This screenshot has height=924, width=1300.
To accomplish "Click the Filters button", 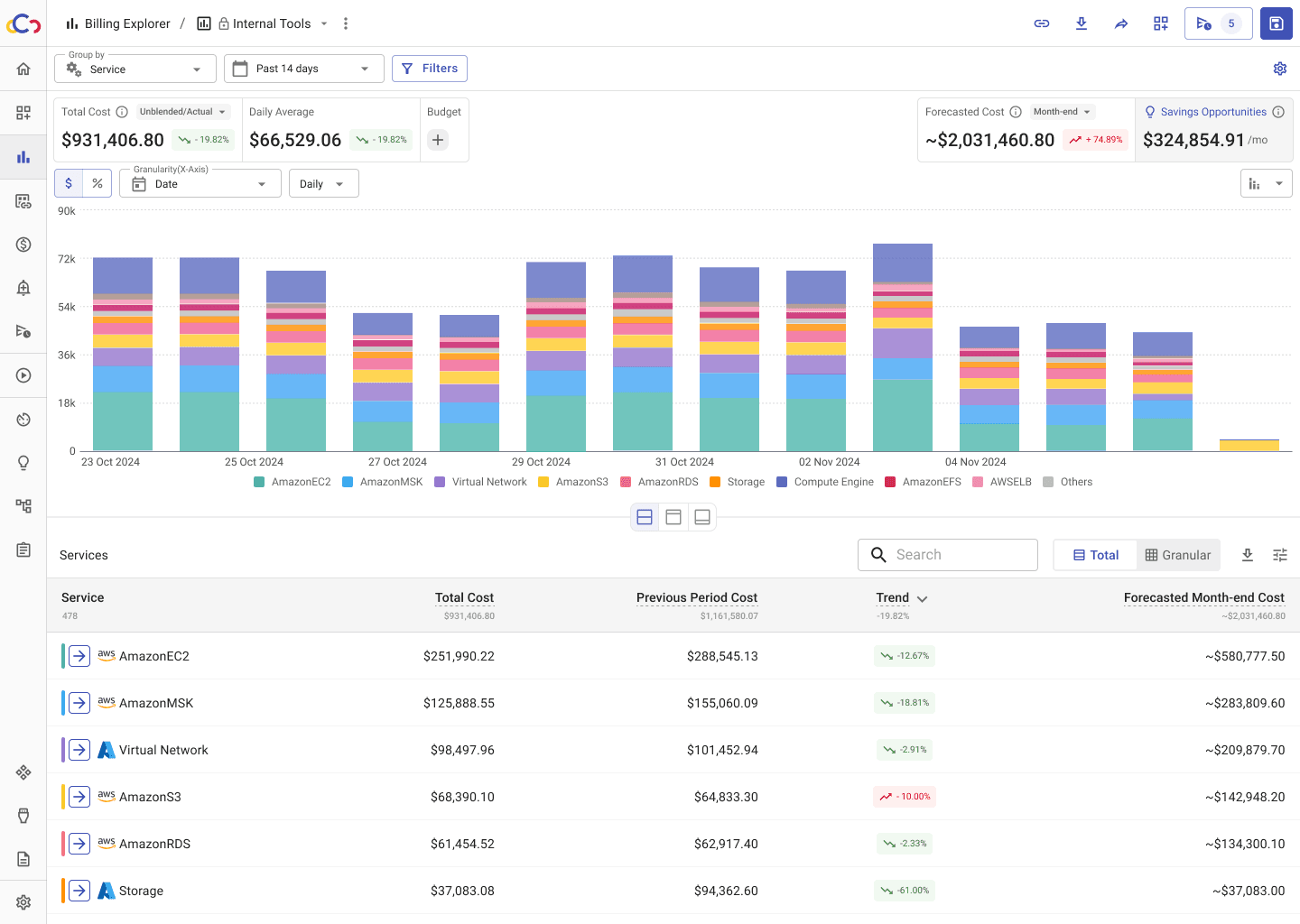I will pyautogui.click(x=430, y=69).
